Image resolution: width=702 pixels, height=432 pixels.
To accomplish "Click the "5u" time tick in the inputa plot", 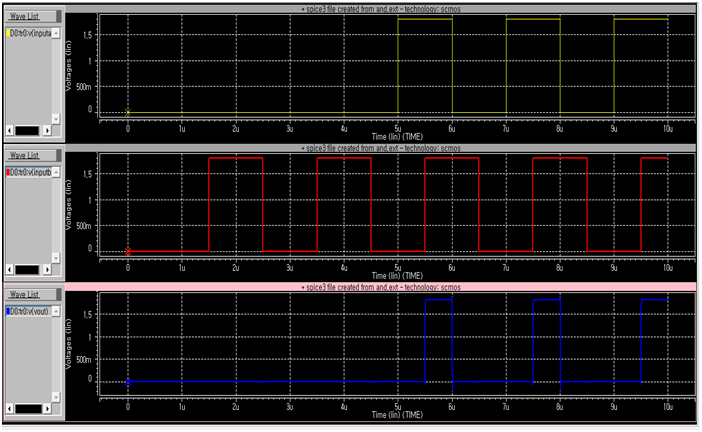I will 398,129.
